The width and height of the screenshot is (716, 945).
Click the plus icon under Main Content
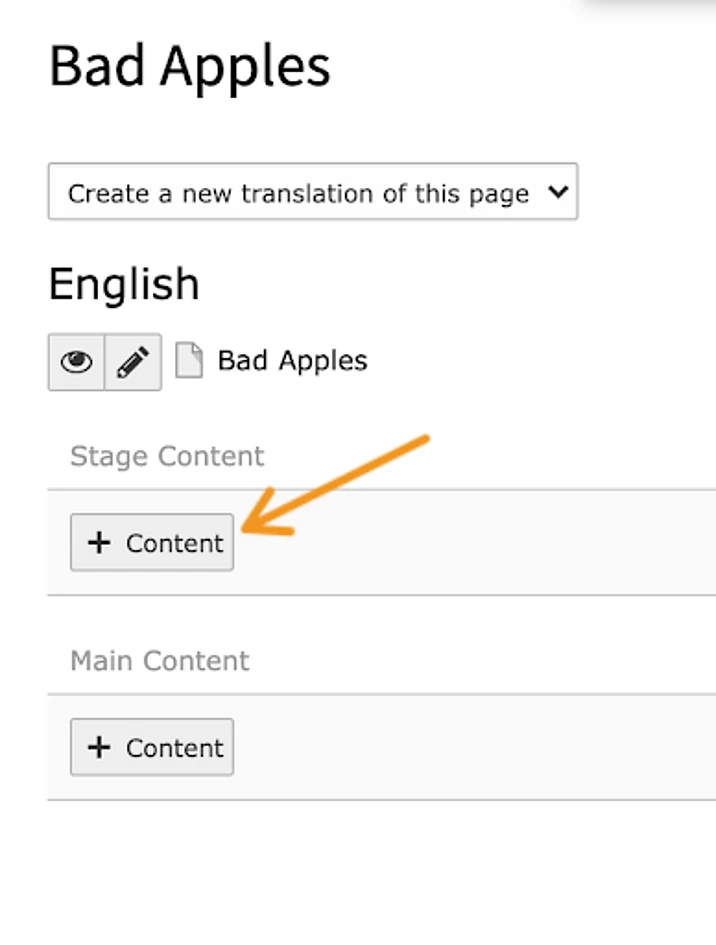tap(99, 748)
